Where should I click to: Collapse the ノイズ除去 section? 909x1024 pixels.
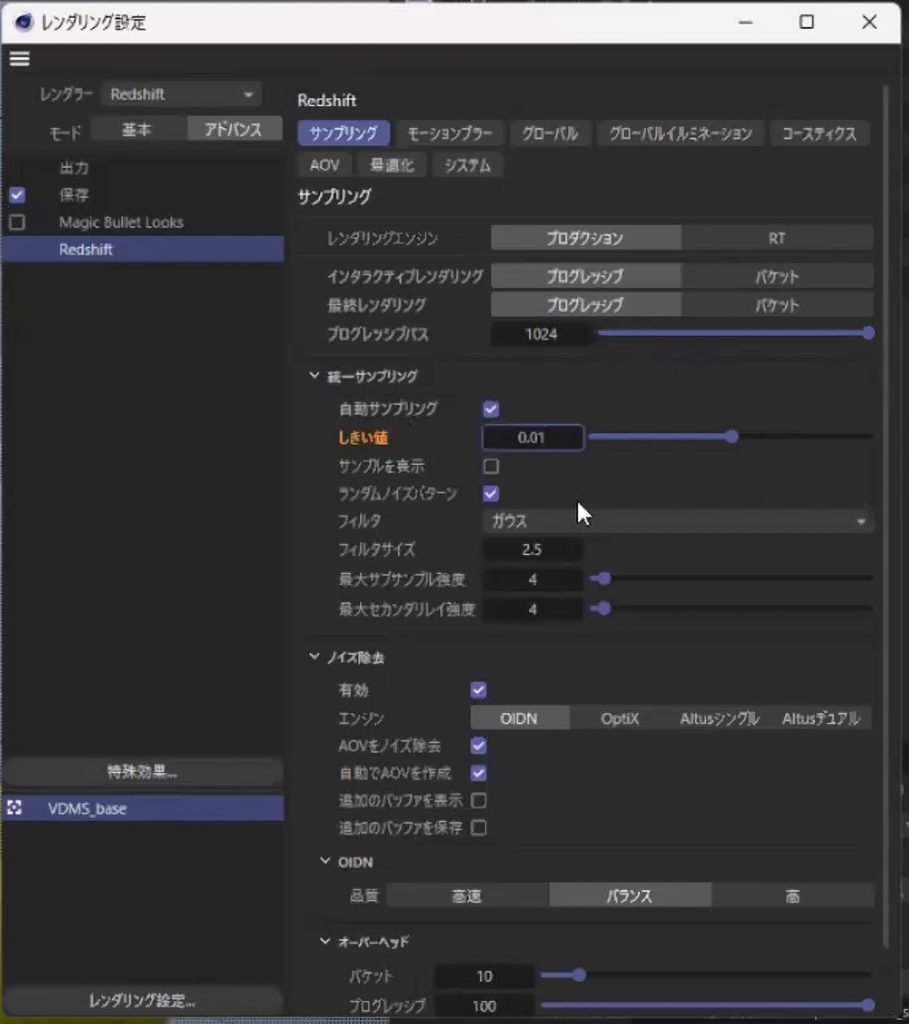314,657
